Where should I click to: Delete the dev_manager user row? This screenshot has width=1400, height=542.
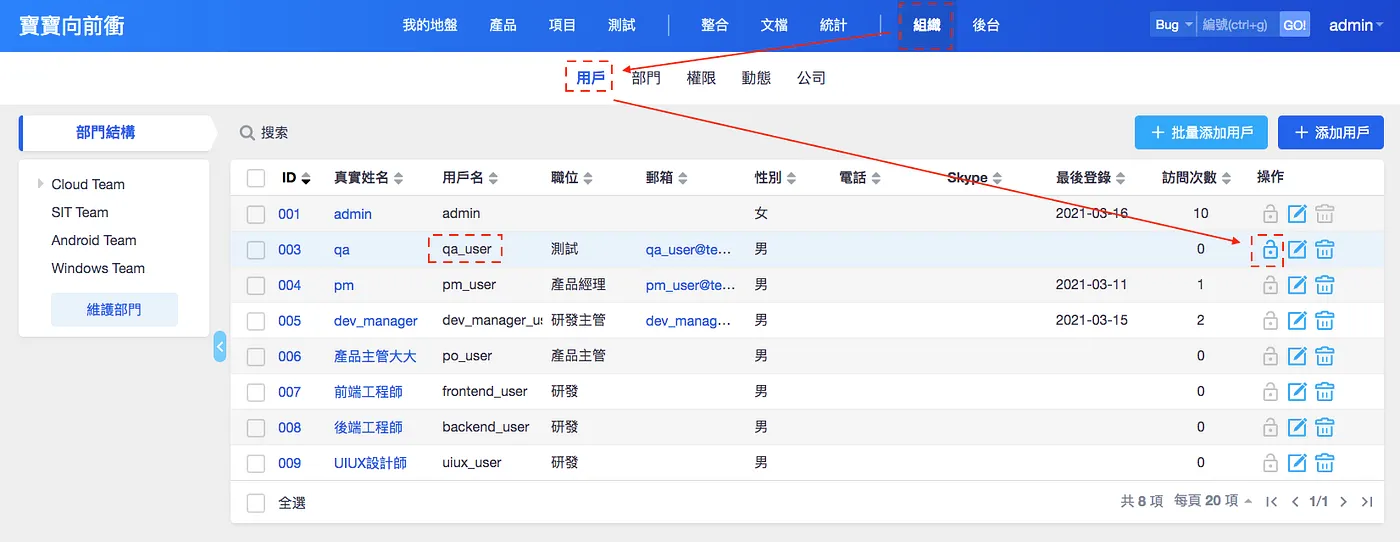(1325, 321)
